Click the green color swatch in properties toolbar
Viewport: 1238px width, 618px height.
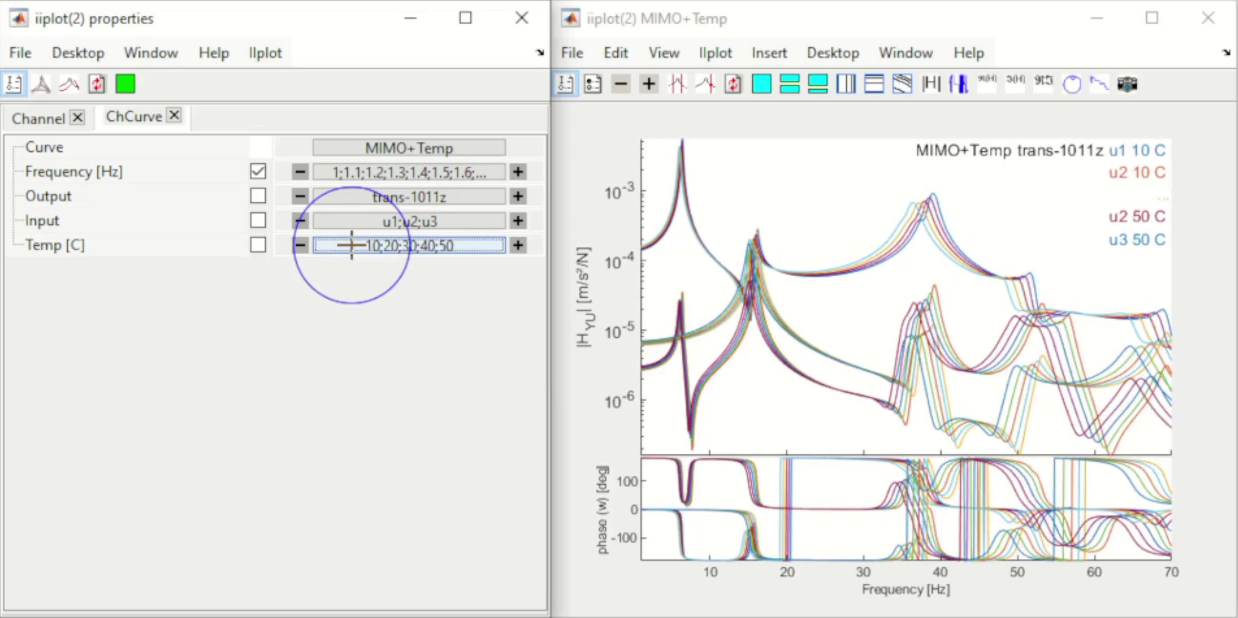[125, 84]
